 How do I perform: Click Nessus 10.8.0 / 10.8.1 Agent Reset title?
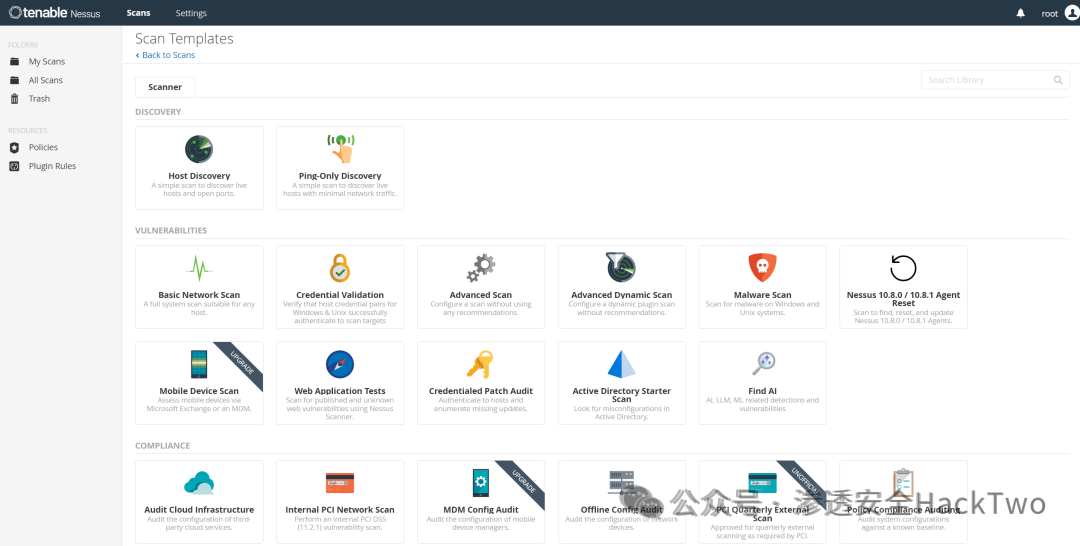[x=903, y=299]
